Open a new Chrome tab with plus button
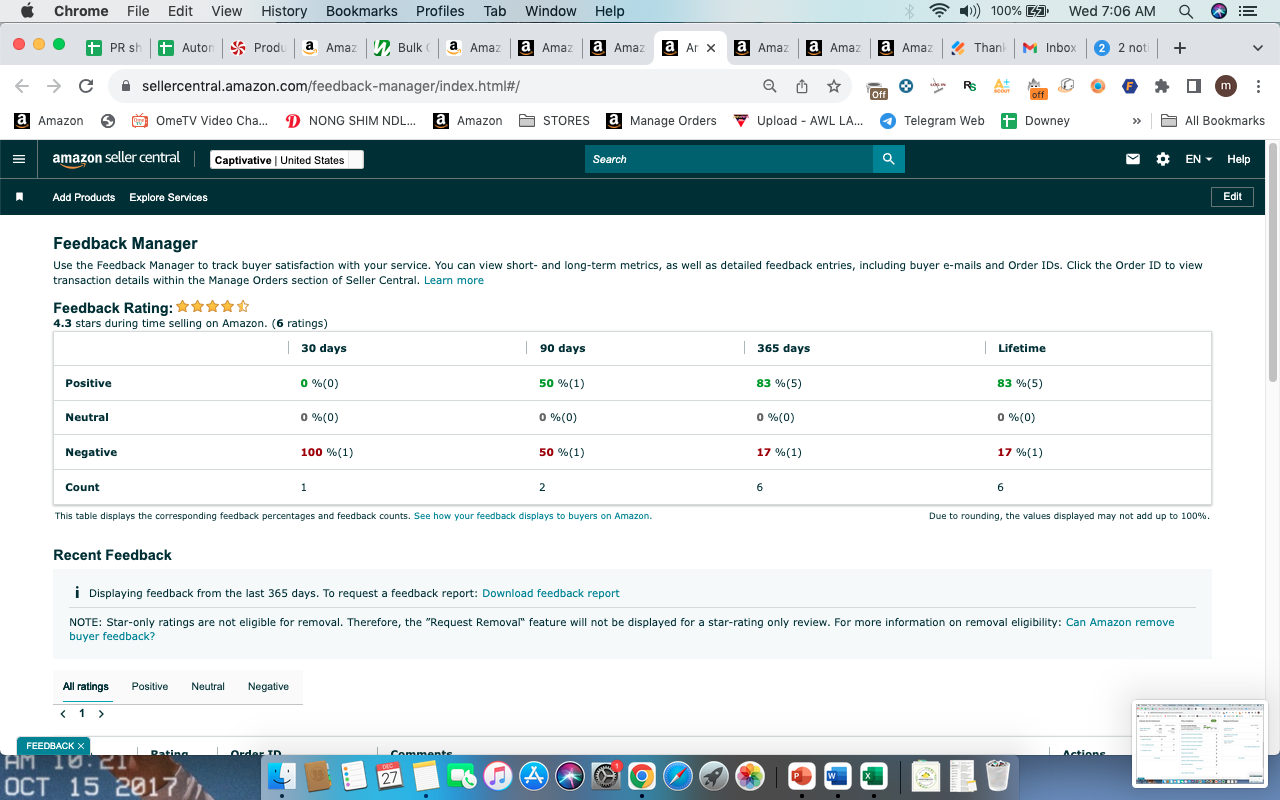 coord(1180,48)
